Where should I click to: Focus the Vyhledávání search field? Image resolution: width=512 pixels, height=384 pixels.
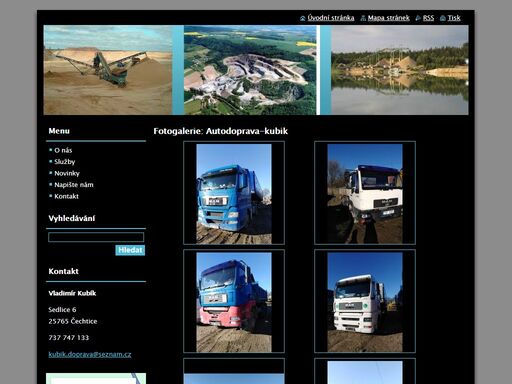(96, 237)
